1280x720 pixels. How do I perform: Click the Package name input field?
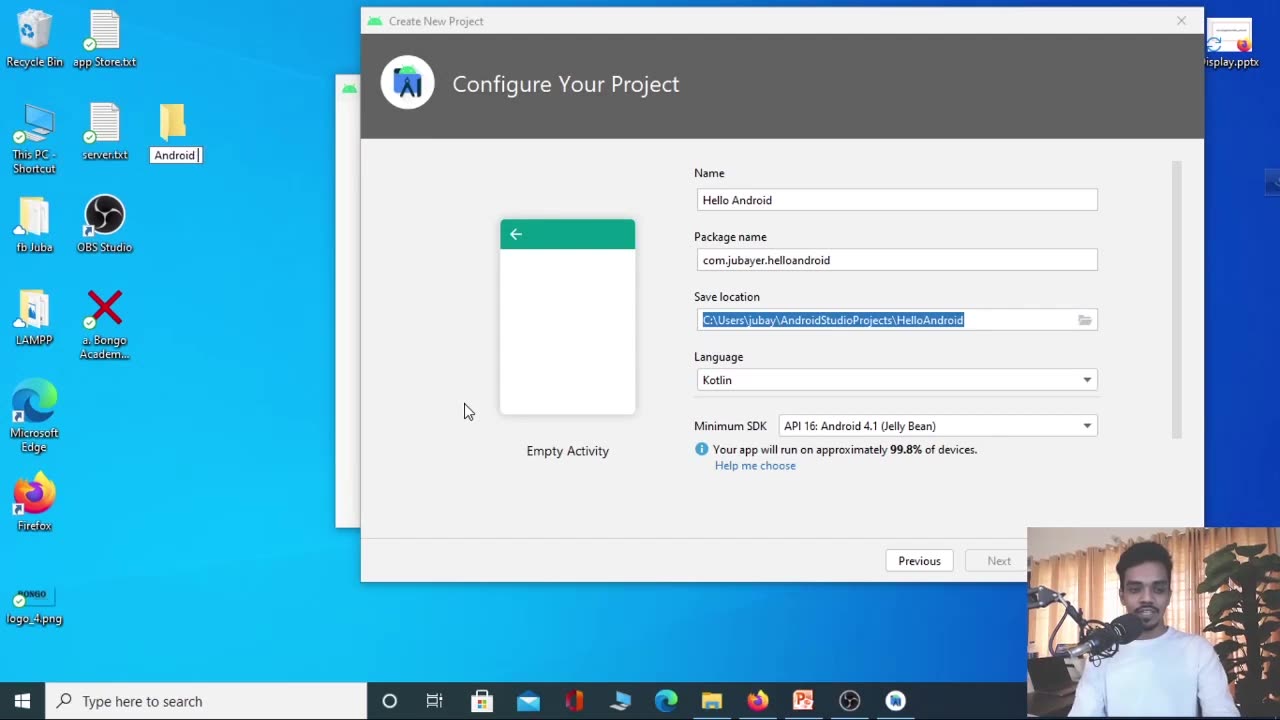(x=897, y=260)
